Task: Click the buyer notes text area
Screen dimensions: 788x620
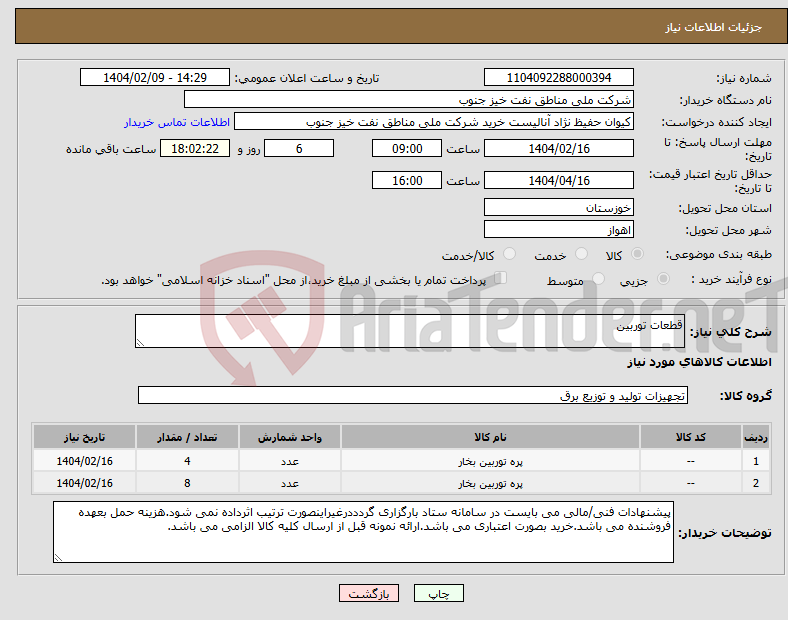Action: [x=363, y=532]
